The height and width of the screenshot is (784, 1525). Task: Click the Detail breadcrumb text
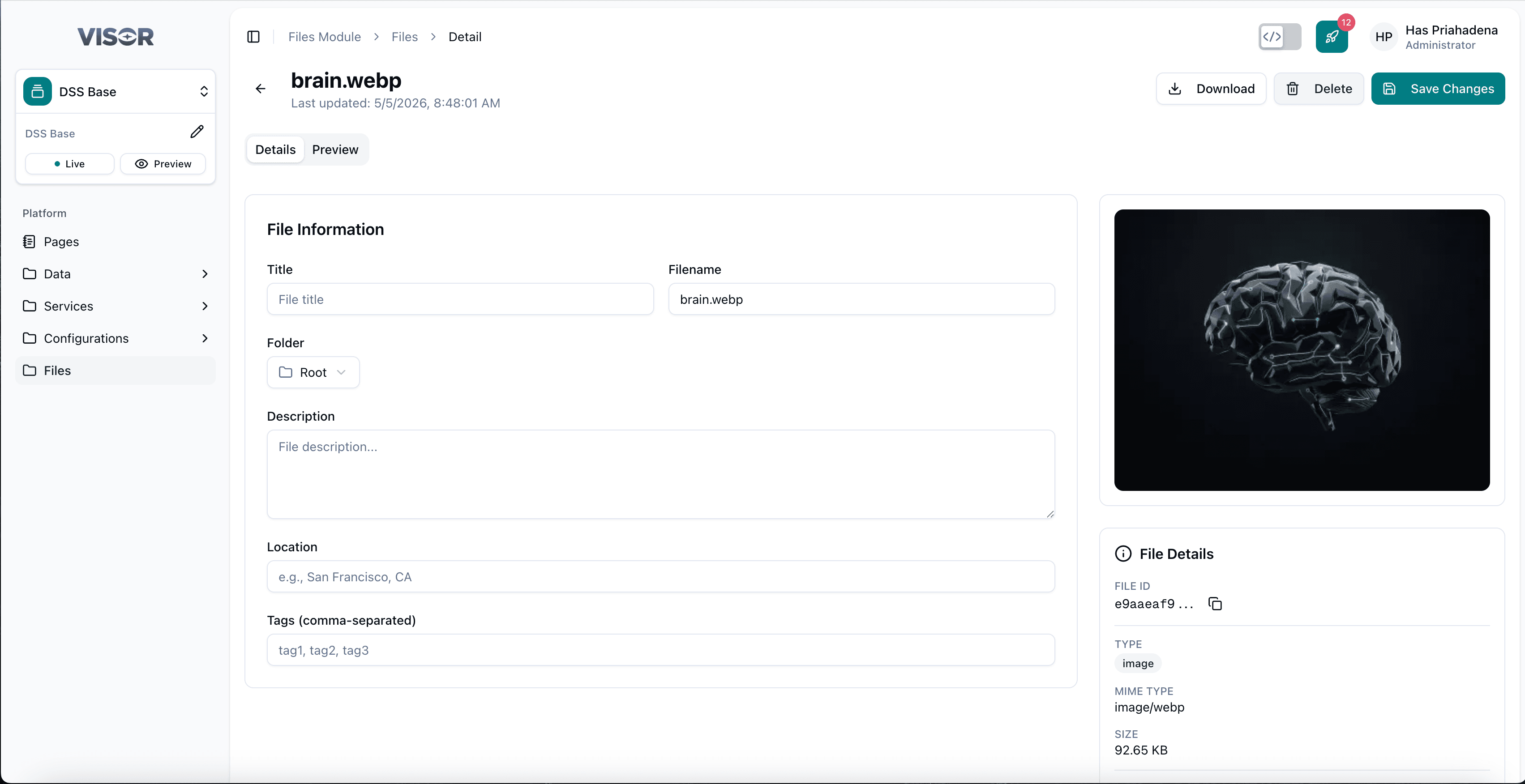tap(465, 37)
